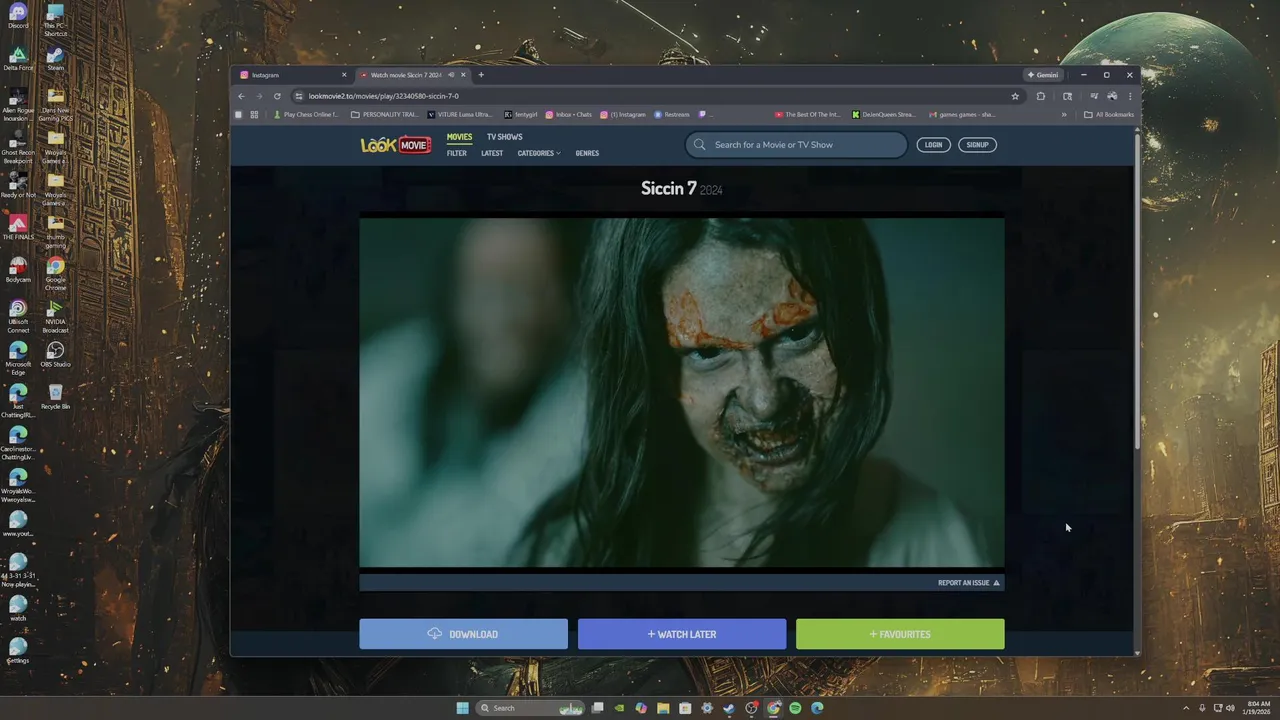1280x720 pixels.
Task: Open Ghost Recon Breakpoint desktop icon
Action: click(18, 146)
